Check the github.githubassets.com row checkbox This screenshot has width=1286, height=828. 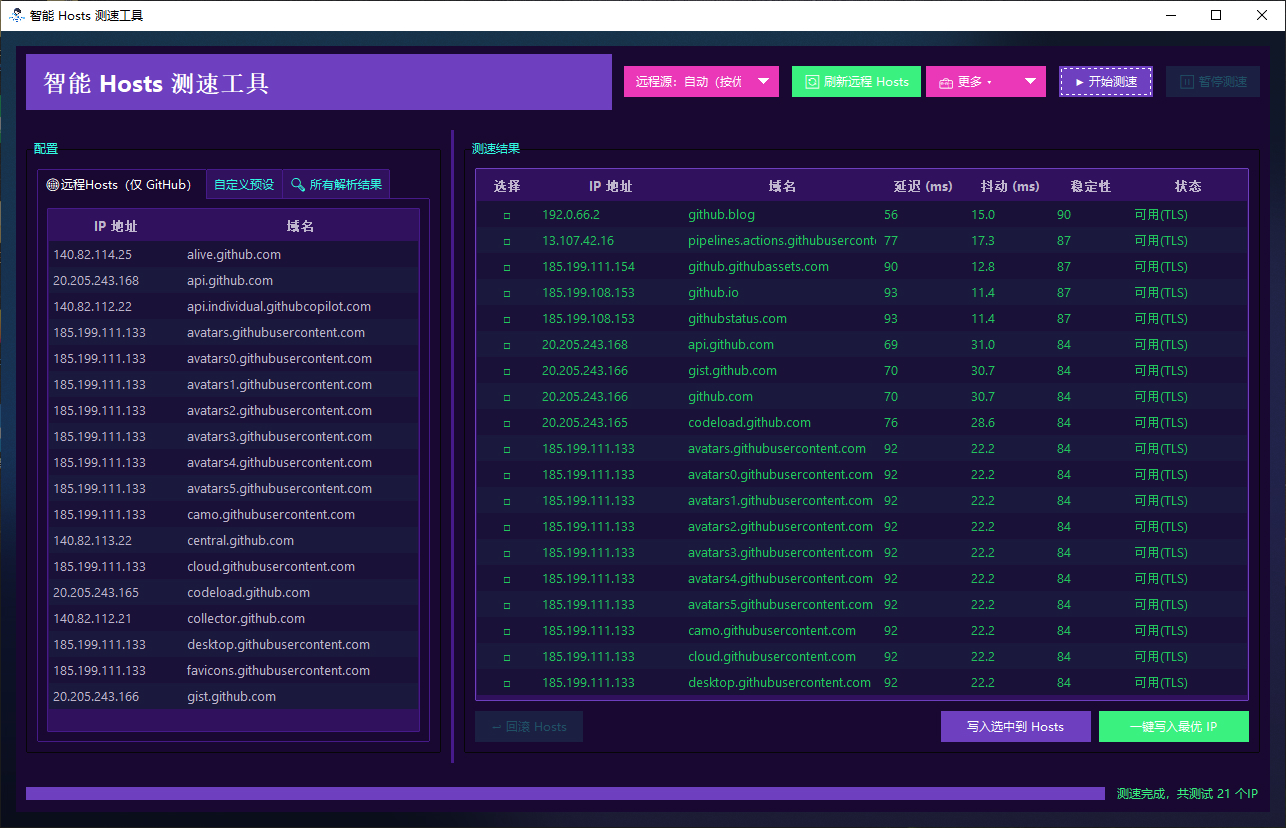point(506,267)
